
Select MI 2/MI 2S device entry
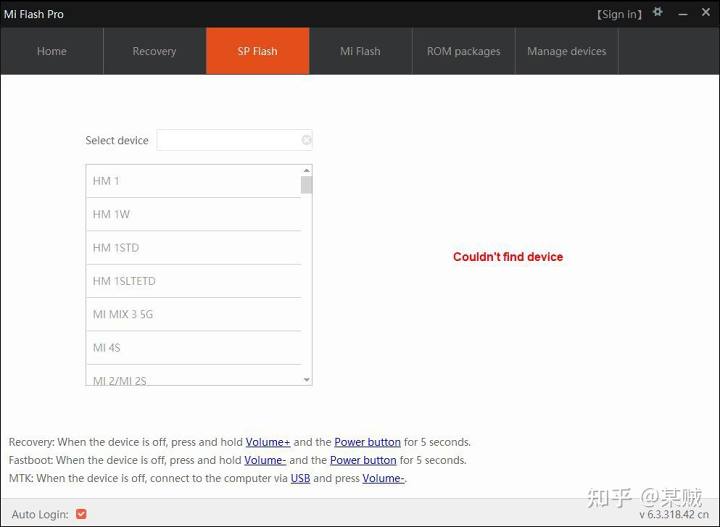(193, 376)
